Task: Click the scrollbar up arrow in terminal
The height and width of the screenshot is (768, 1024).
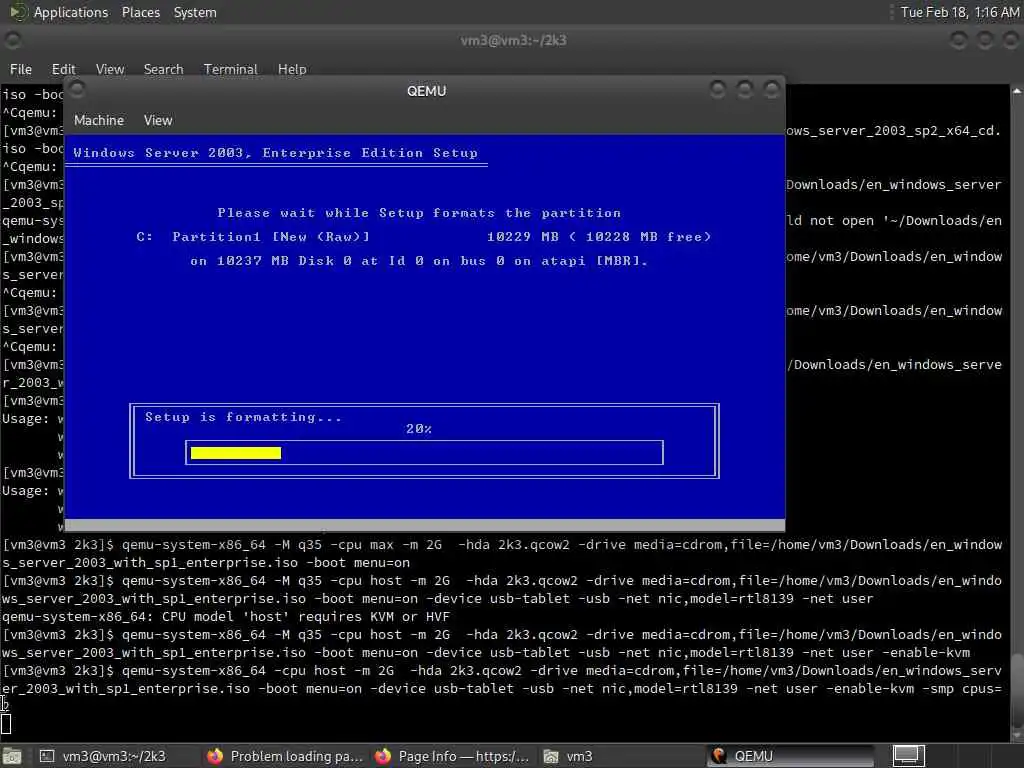Action: tap(1017, 91)
